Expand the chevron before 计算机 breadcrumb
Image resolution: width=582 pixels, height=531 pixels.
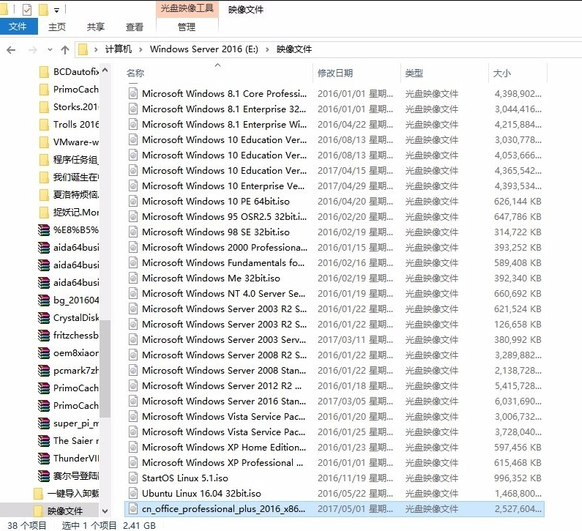pos(96,49)
